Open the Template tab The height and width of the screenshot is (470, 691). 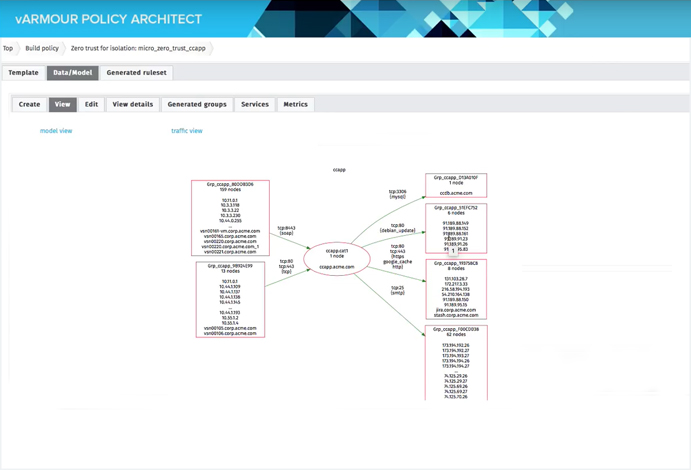pos(23,73)
